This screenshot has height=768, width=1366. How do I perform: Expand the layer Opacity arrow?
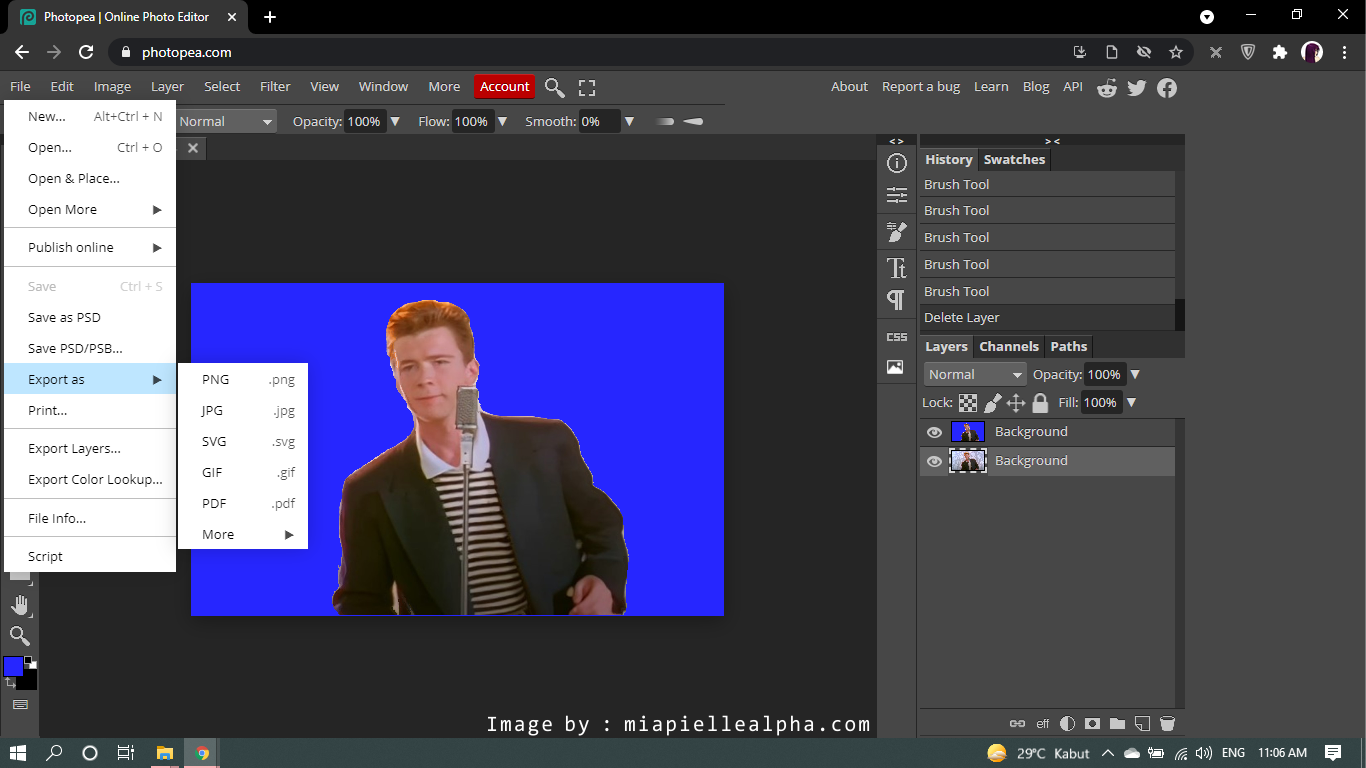point(1135,375)
